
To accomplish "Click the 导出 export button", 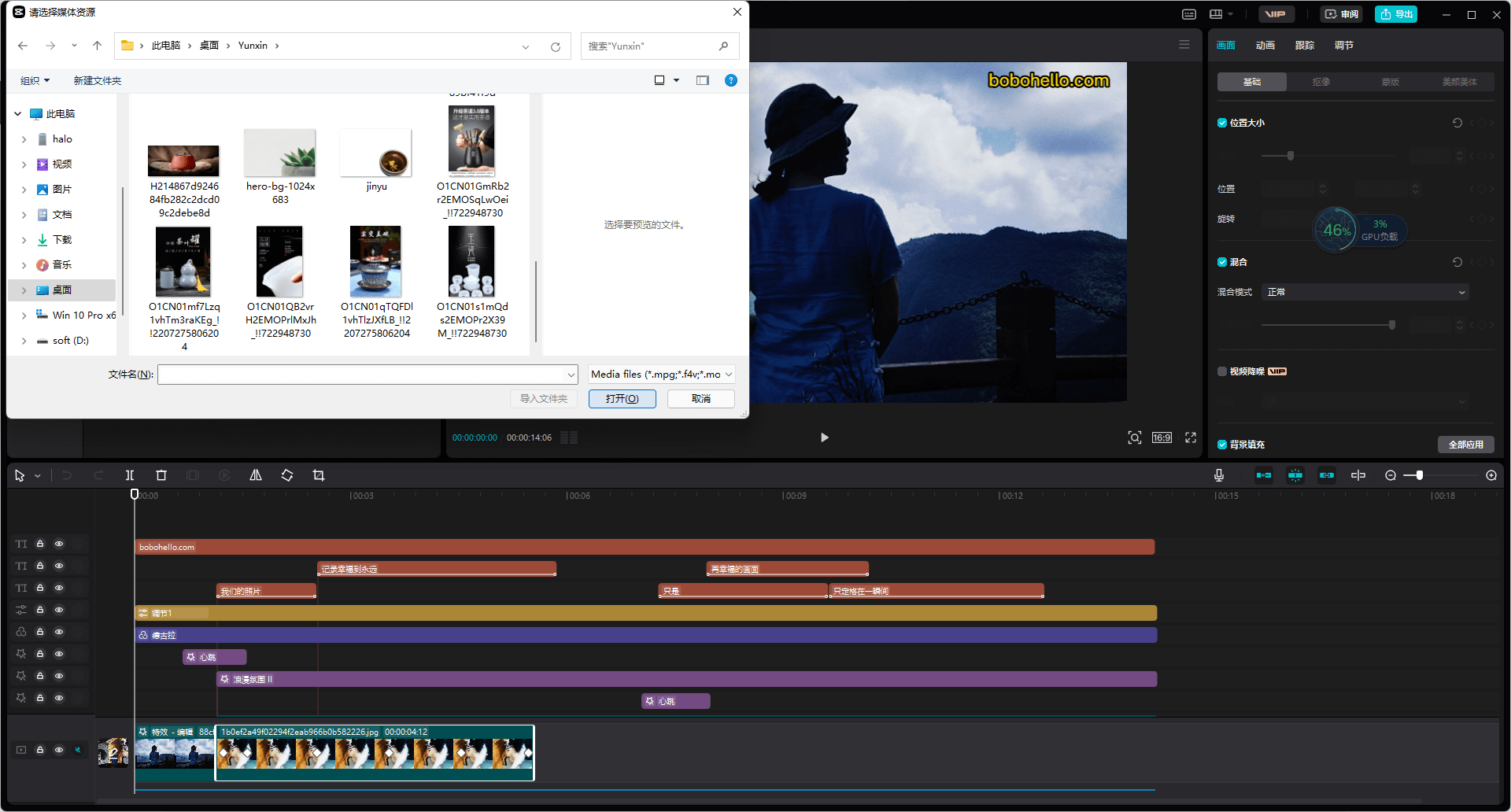I will (x=1396, y=14).
